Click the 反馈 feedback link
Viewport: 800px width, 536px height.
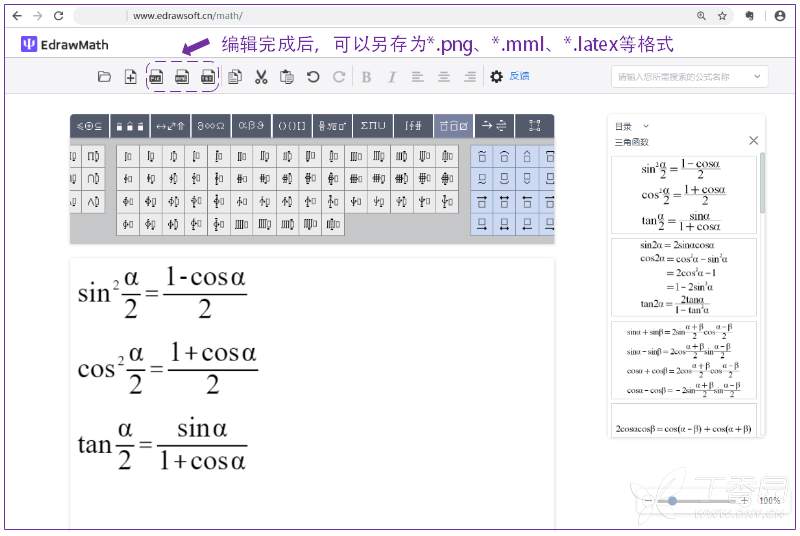pos(519,76)
